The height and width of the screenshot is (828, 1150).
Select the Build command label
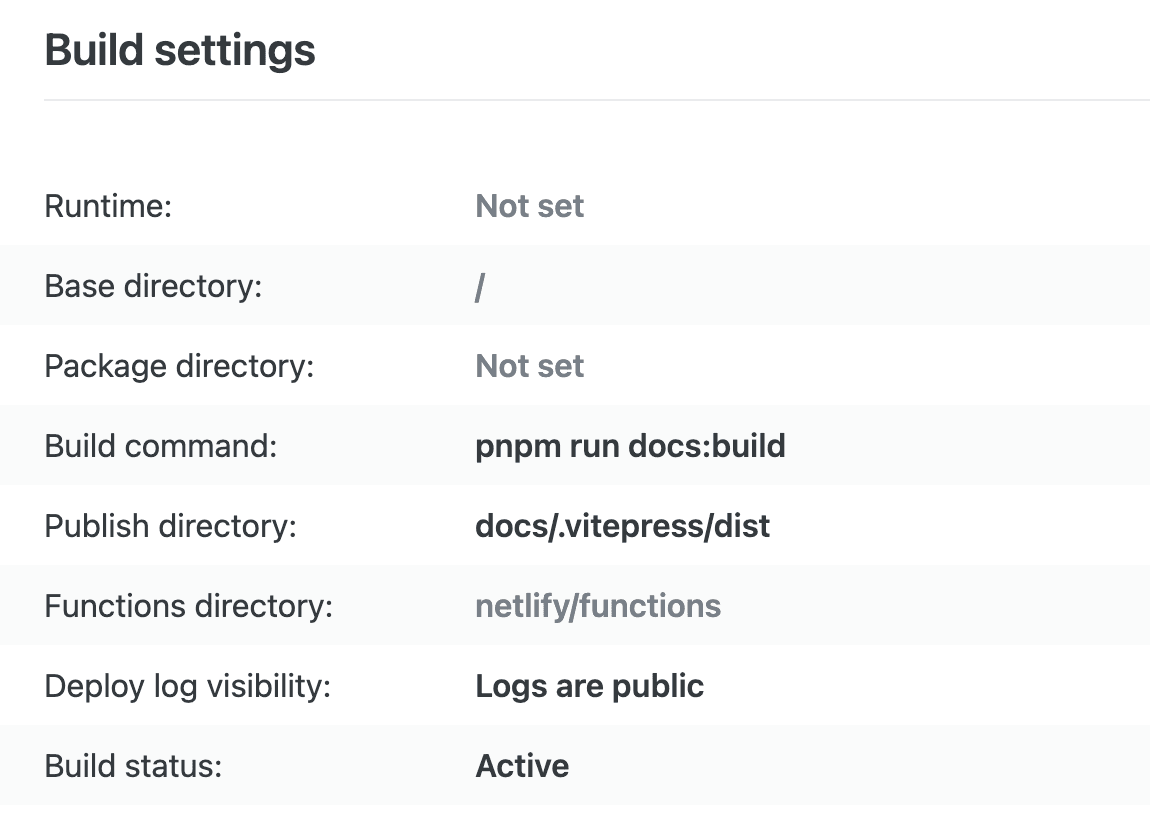pos(161,446)
